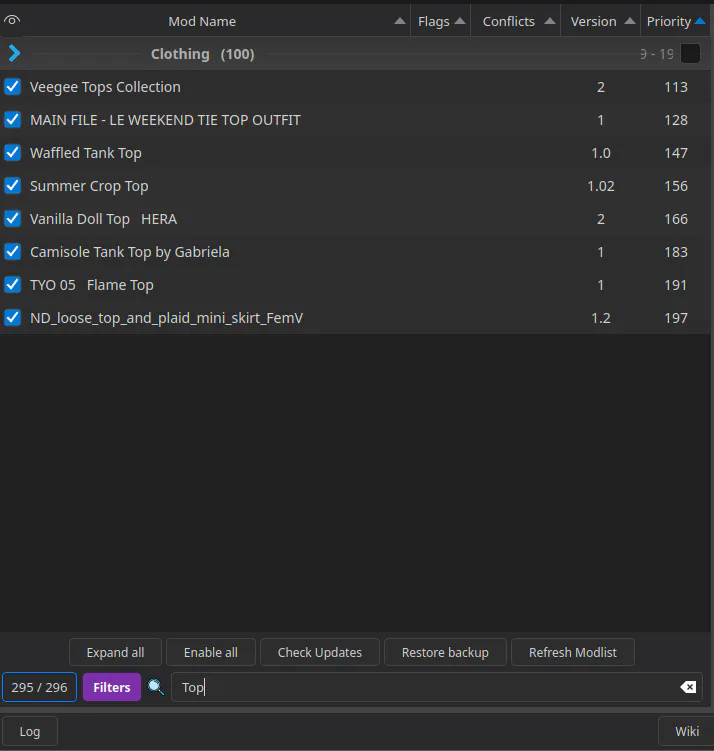Click Check Updates button
Viewport: 714px width, 751px height.
pos(320,652)
